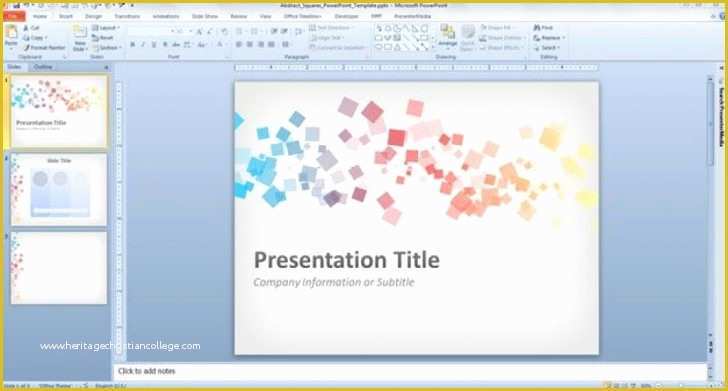
Task: Select the blank slide 3 thumbnail
Action: [x=59, y=268]
